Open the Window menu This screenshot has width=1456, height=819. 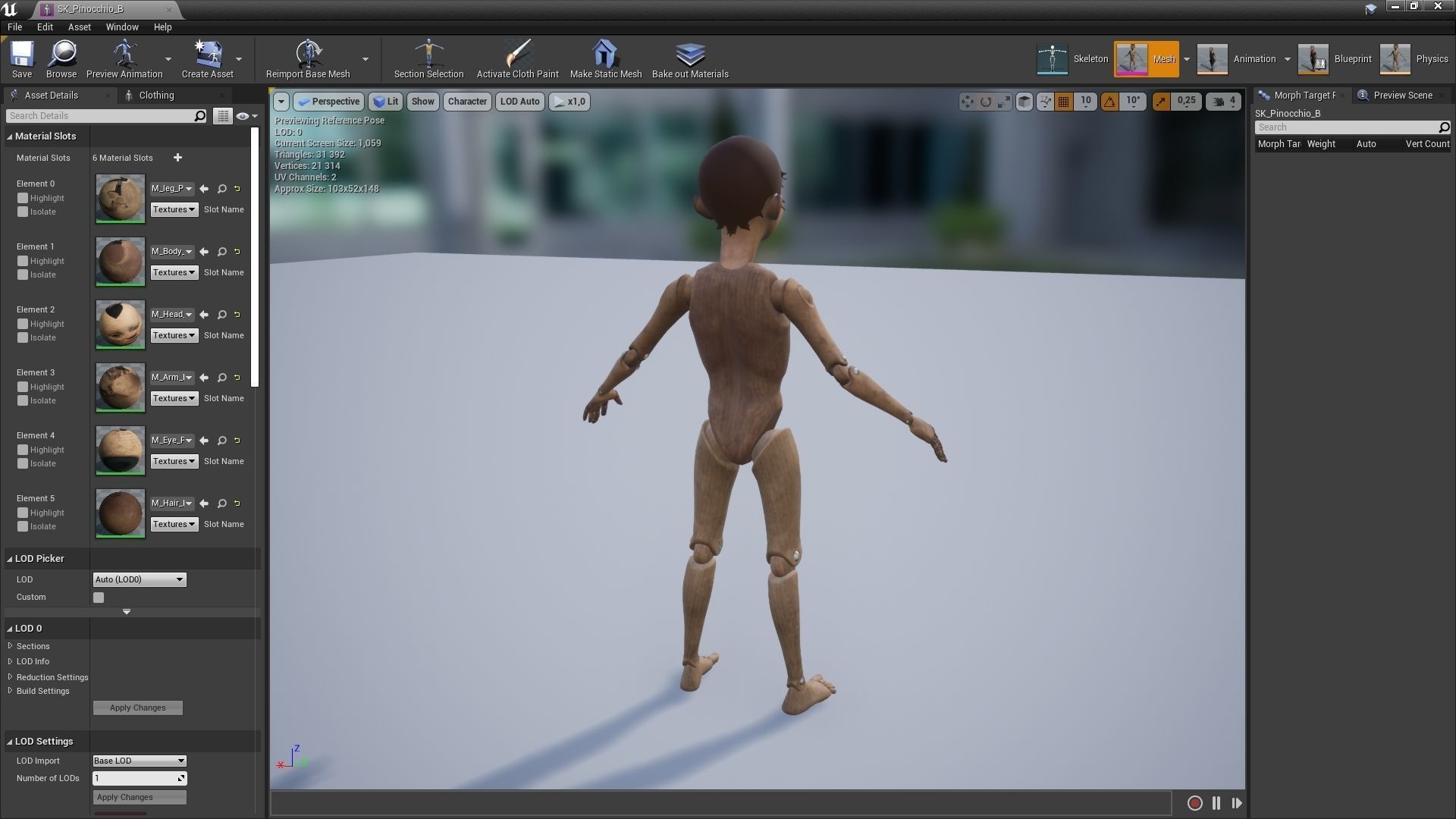(122, 27)
